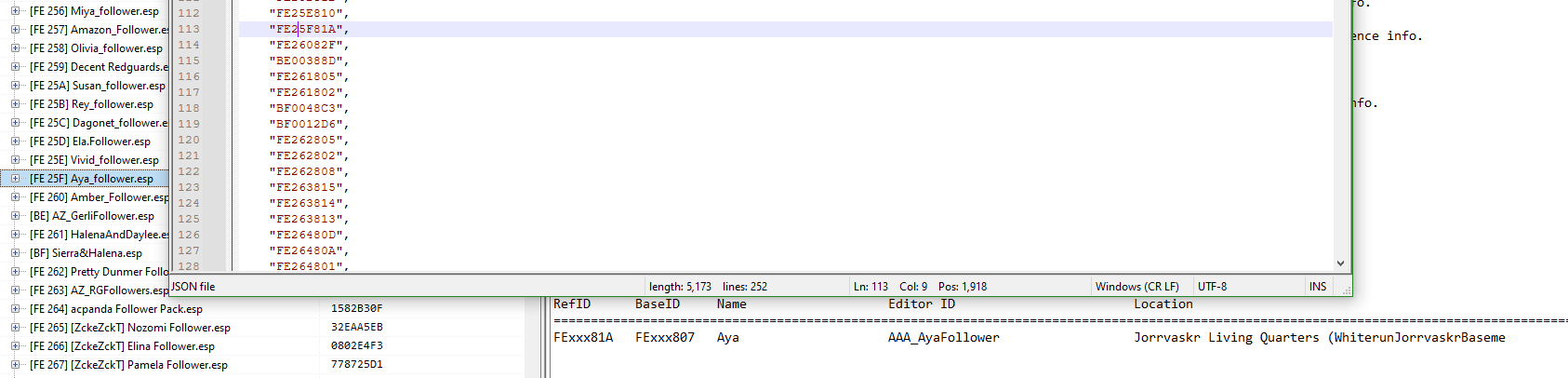Image resolution: width=1568 pixels, height=378 pixels.
Task: Select [FE 25D] Ela.Follower.esp row
Action: [x=90, y=142]
